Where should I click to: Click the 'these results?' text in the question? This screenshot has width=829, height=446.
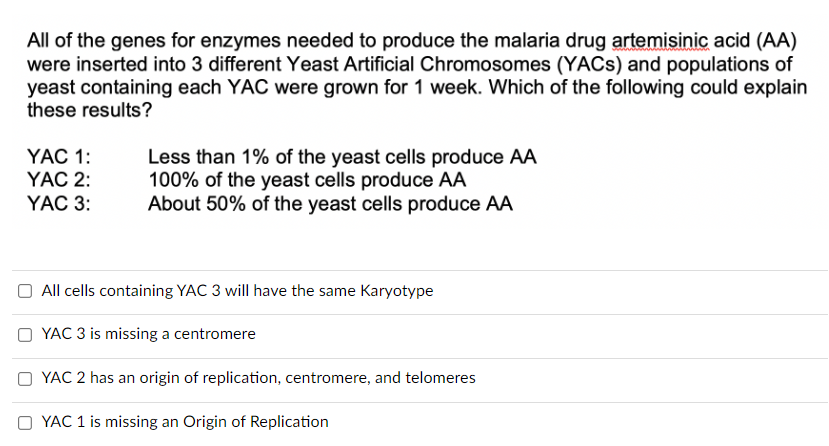click(89, 110)
